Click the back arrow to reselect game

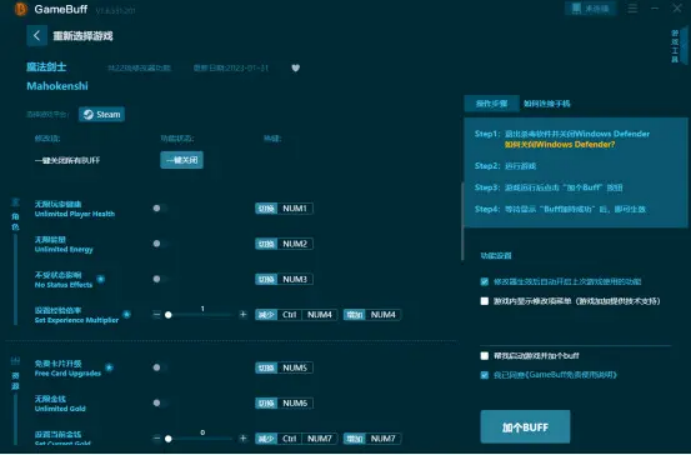[x=37, y=36]
